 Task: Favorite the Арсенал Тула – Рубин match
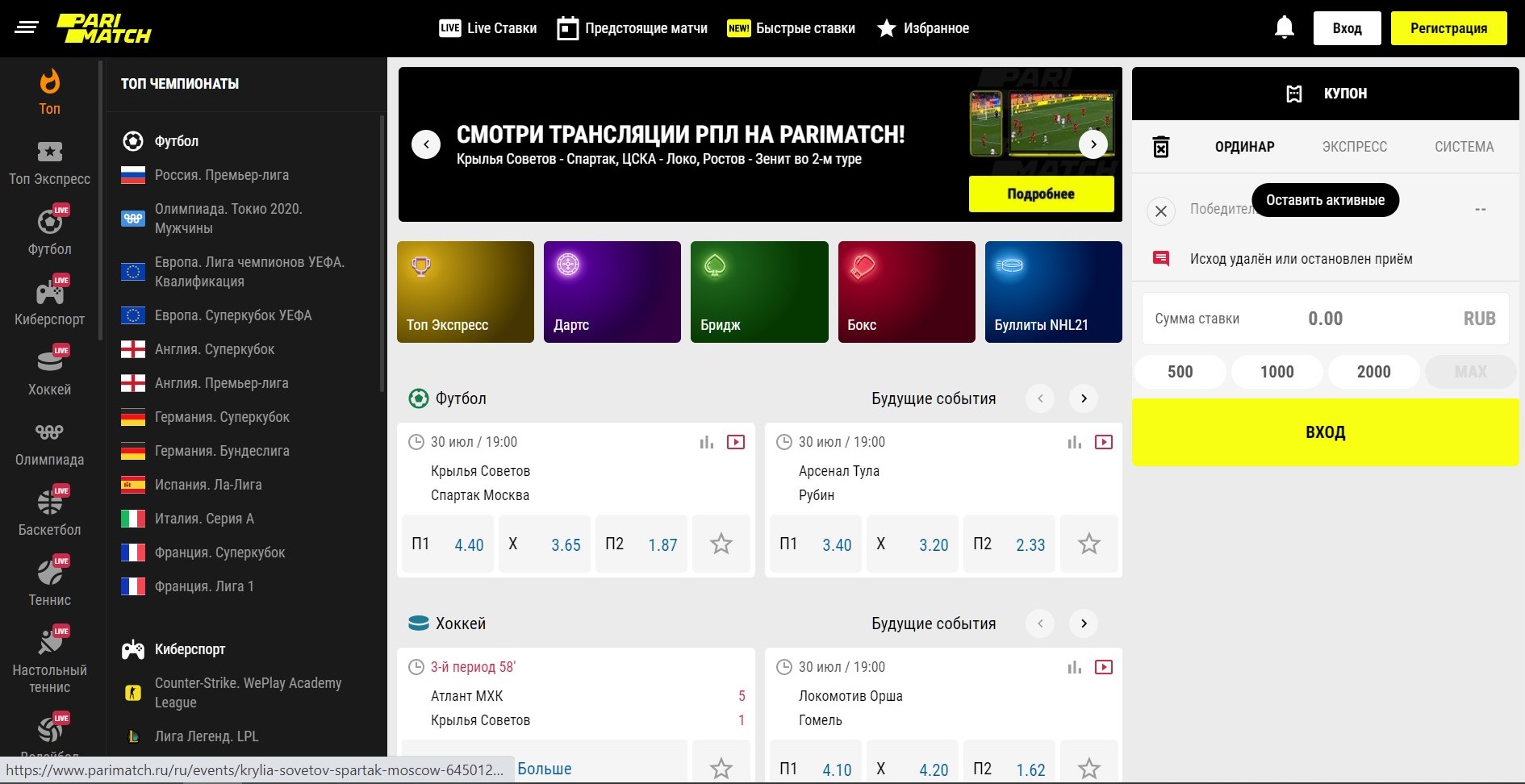coord(1089,544)
